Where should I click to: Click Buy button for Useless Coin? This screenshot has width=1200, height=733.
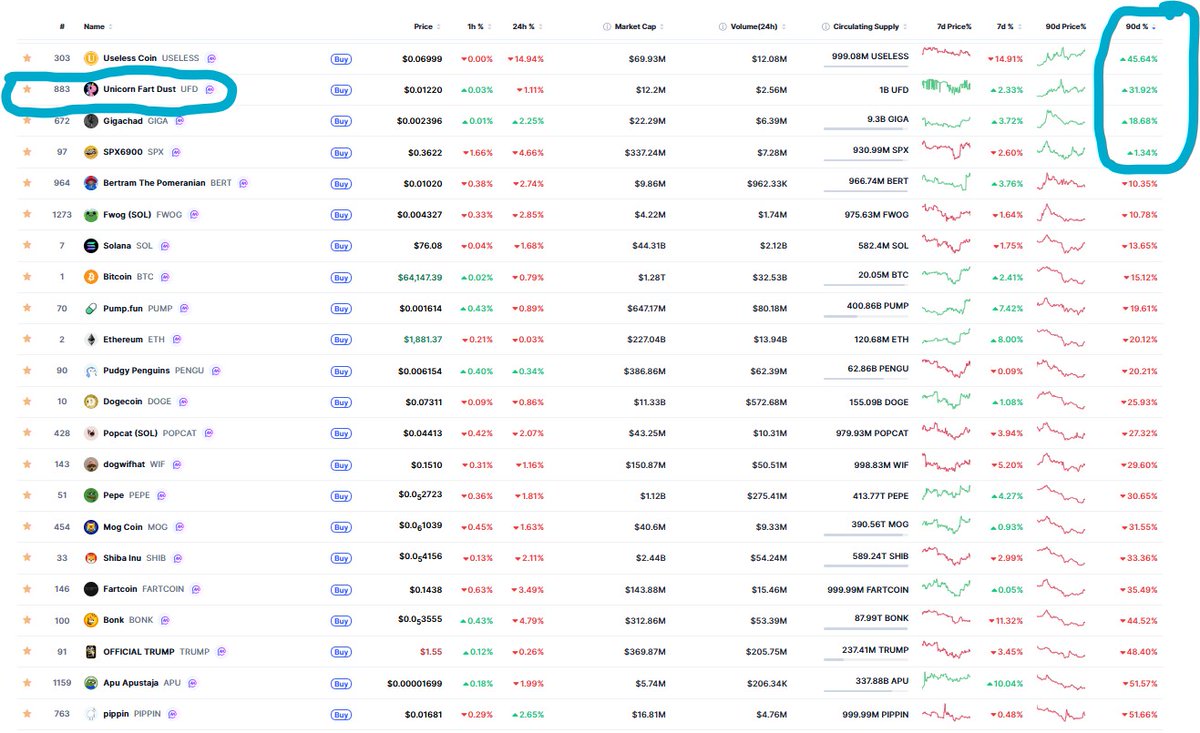(x=341, y=59)
